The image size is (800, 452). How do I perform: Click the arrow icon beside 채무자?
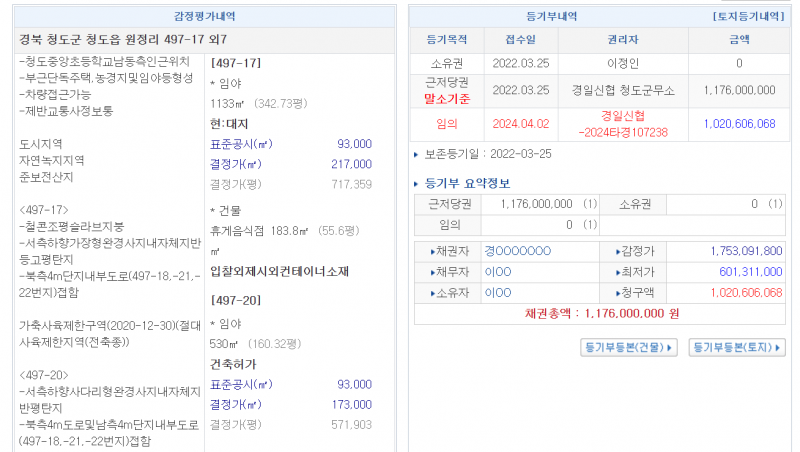point(433,272)
